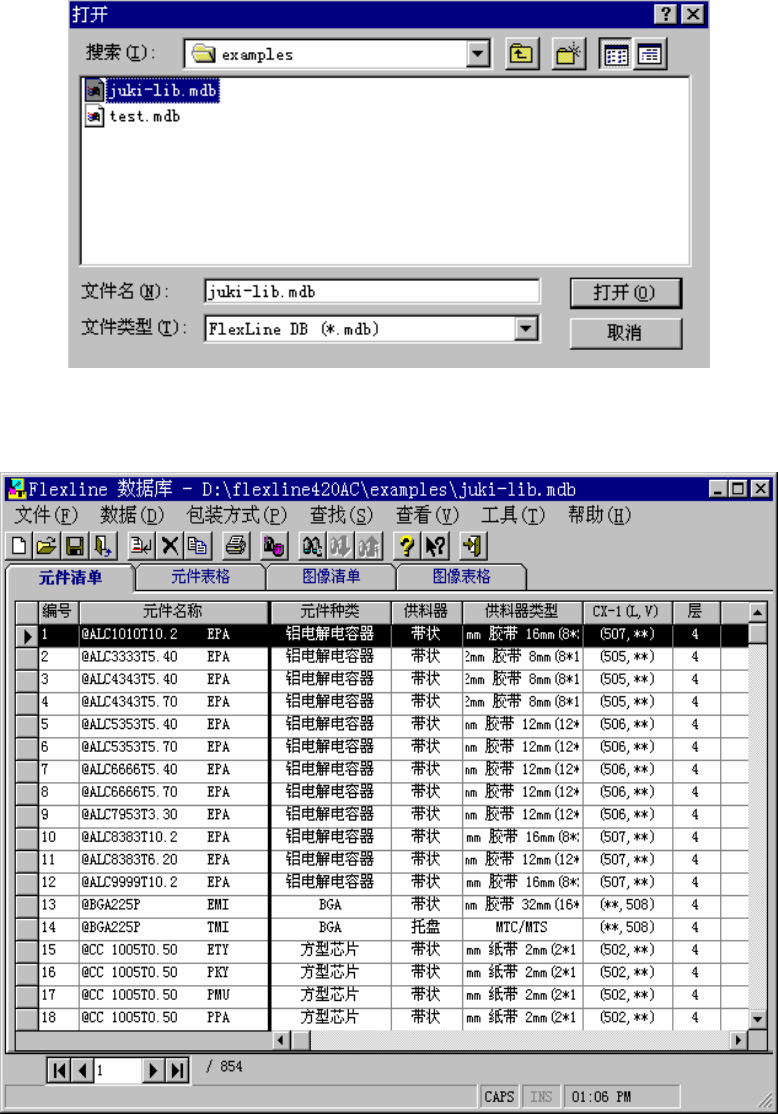
Task: Click the Save floppy disk icon
Action: coord(75,546)
